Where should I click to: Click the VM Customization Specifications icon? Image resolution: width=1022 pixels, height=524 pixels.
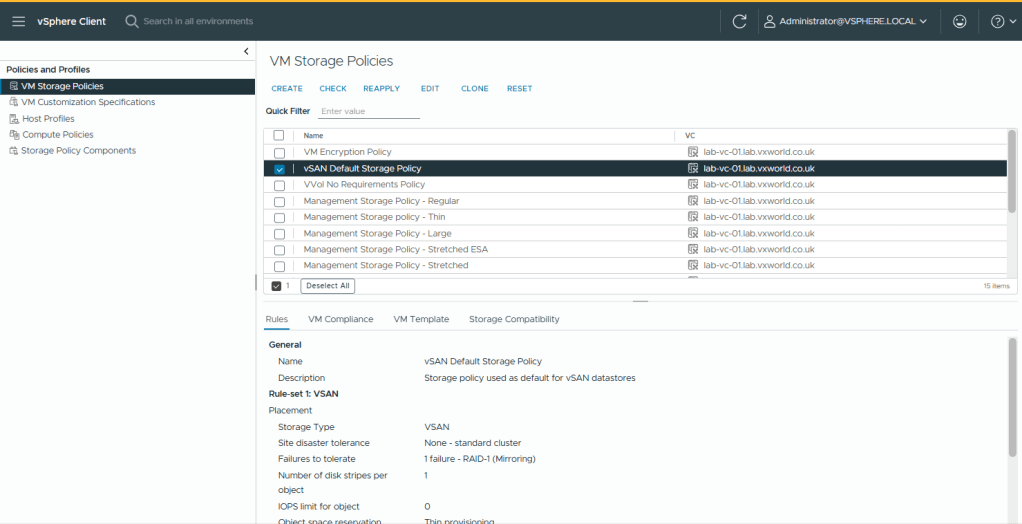coord(13,102)
